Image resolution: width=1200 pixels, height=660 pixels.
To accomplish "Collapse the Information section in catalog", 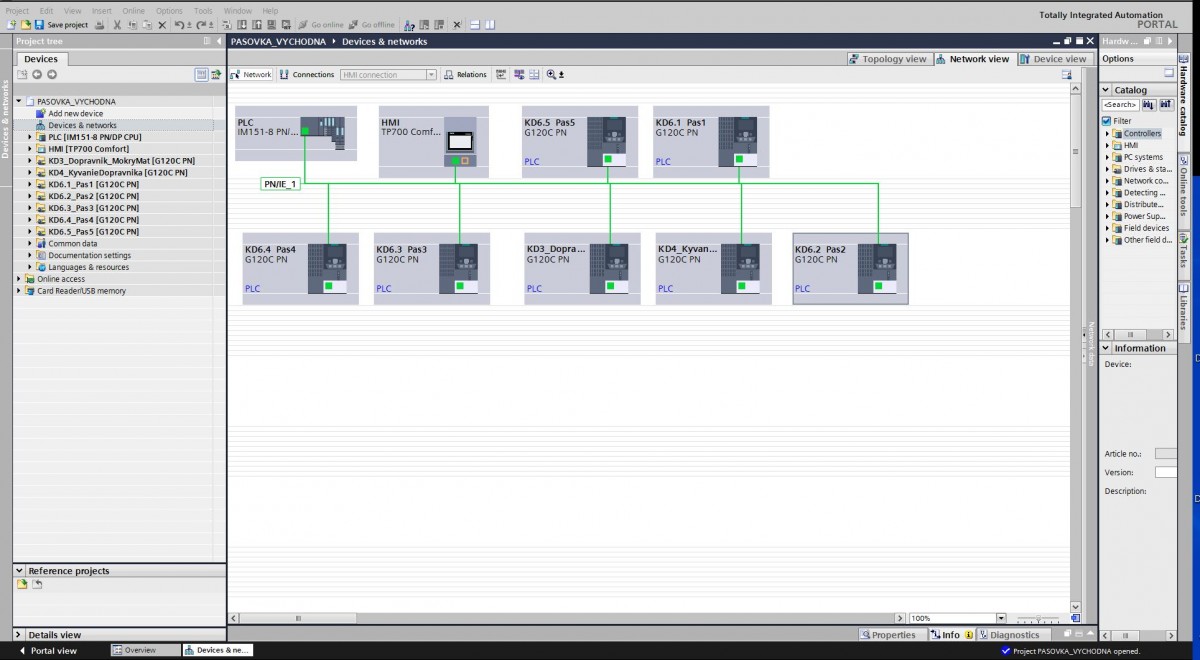I will [x=1106, y=348].
